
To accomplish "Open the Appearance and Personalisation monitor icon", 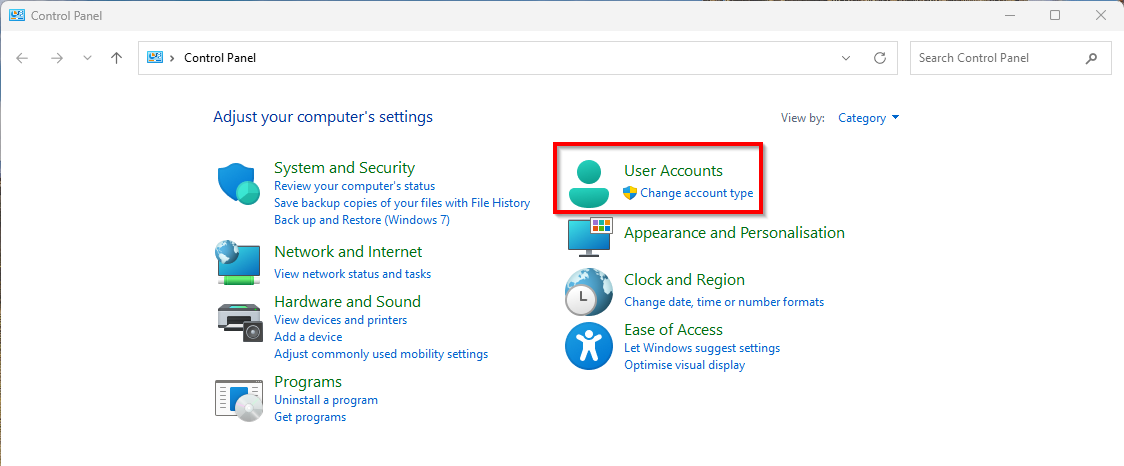I will point(589,237).
